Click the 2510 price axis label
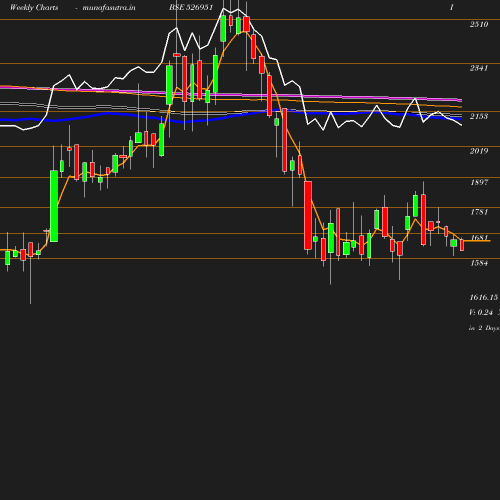 pos(479,24)
